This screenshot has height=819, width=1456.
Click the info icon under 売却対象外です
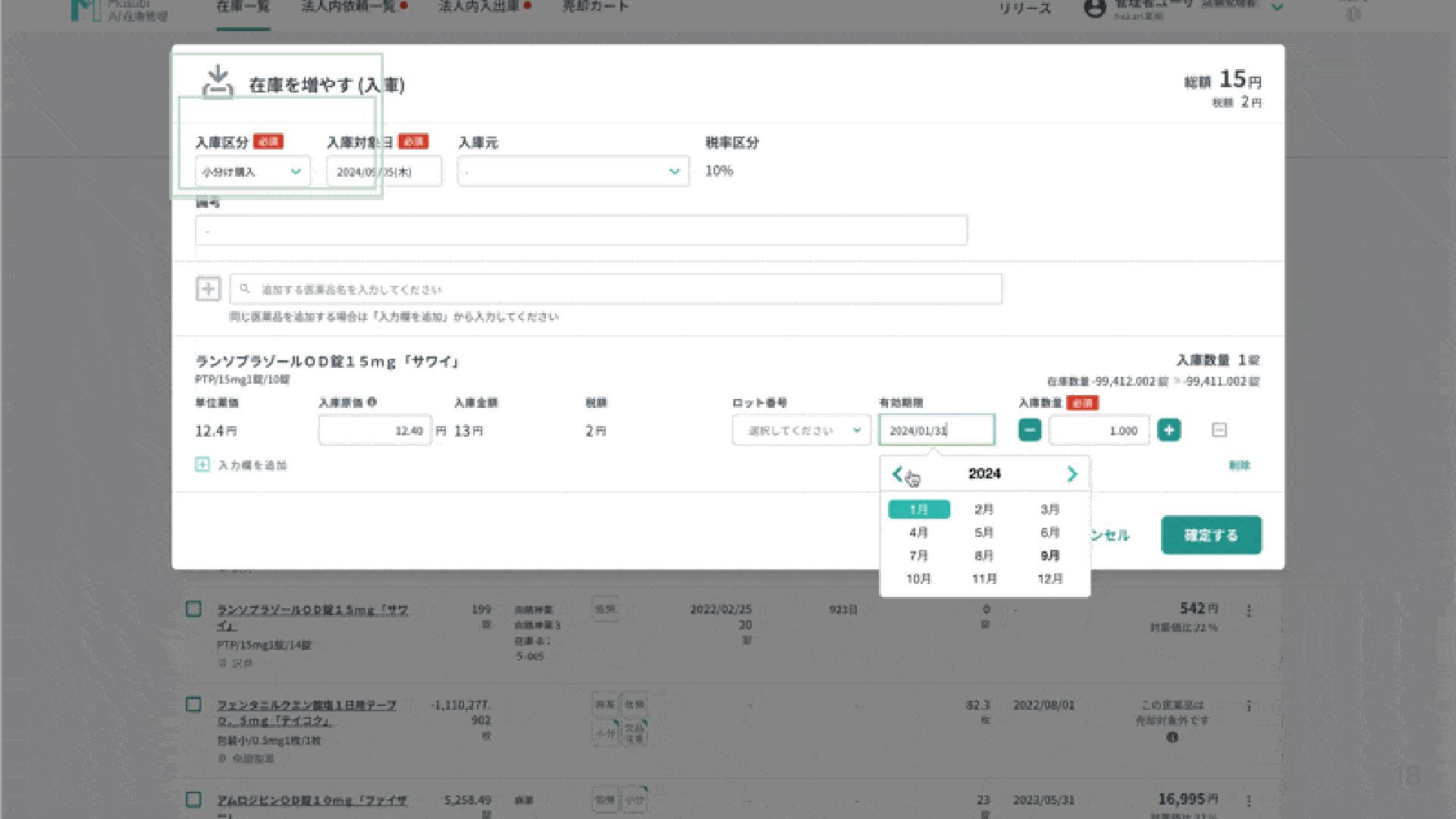[1172, 737]
